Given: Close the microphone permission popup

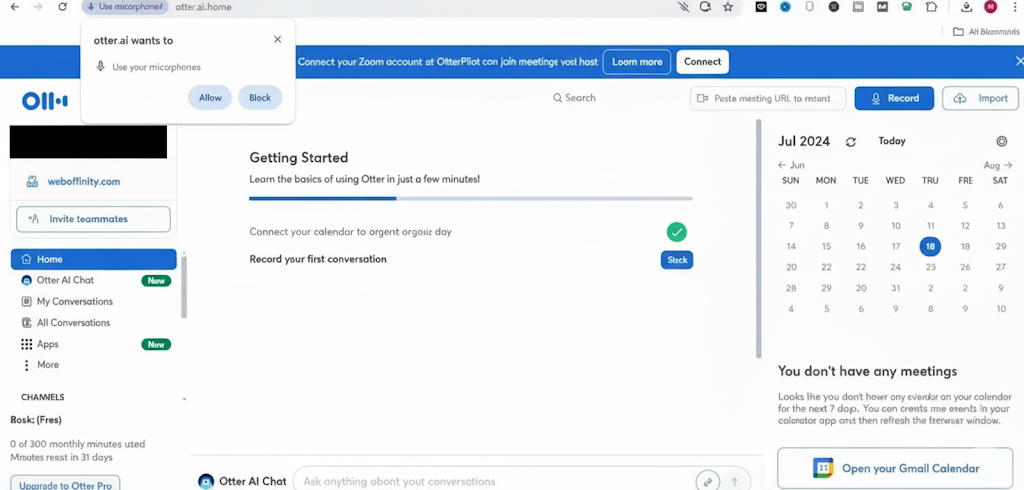Looking at the screenshot, I should point(277,40).
